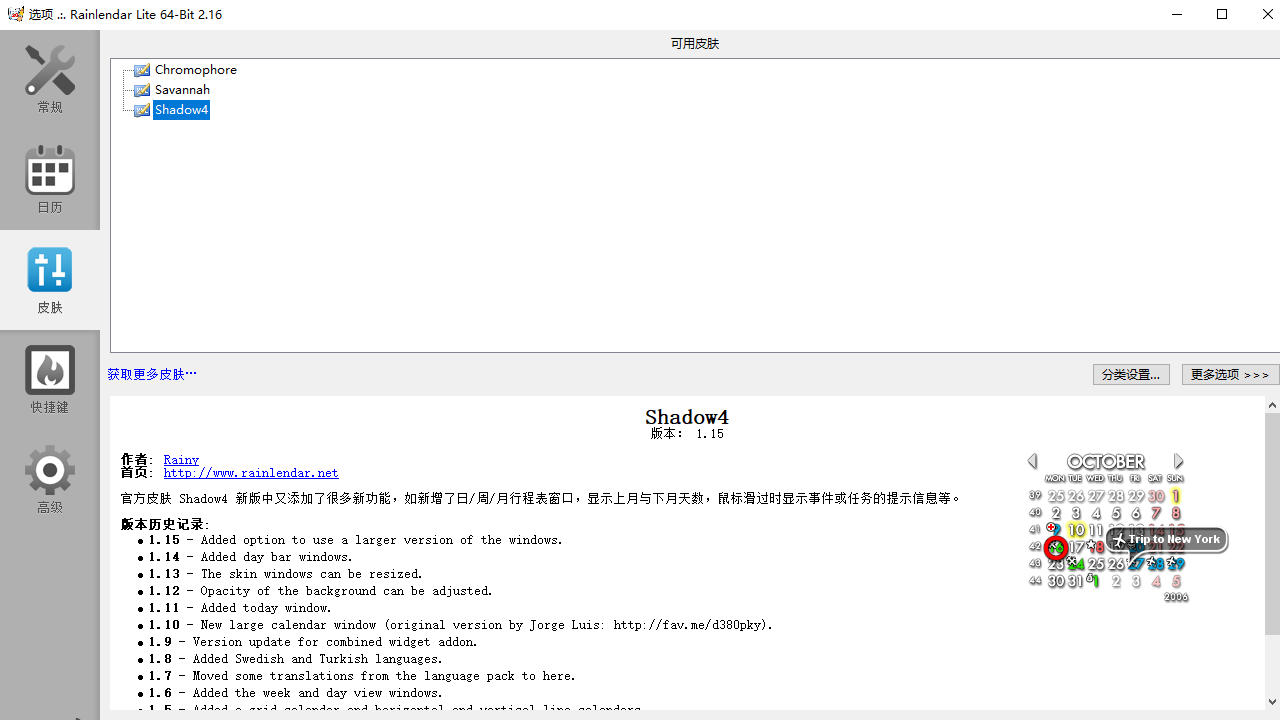Viewport: 1280px width, 720px height.
Task: Open the 分类设置 button
Action: [x=1131, y=374]
